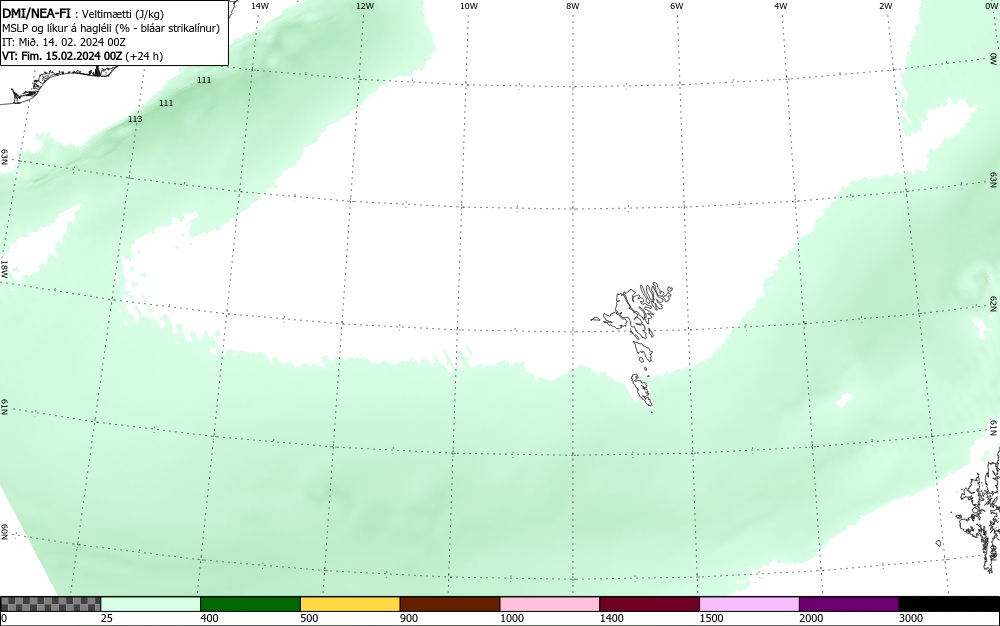This screenshot has width=1000, height=626.
Task: Click the legend value "1400"
Action: coord(612,618)
